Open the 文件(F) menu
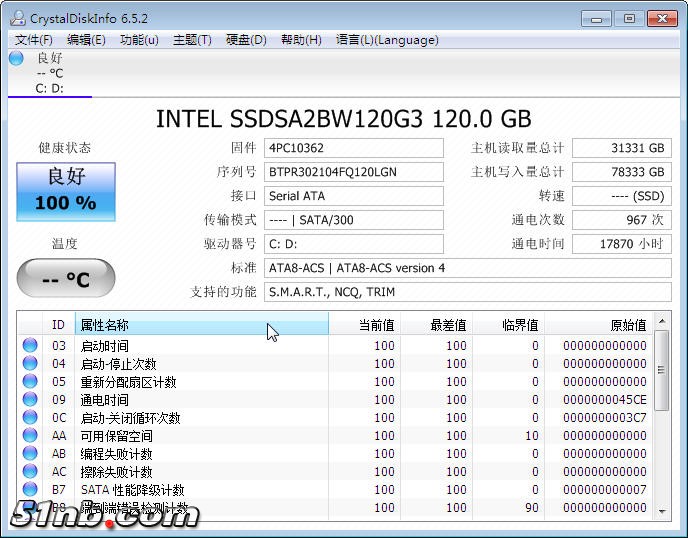 33,40
